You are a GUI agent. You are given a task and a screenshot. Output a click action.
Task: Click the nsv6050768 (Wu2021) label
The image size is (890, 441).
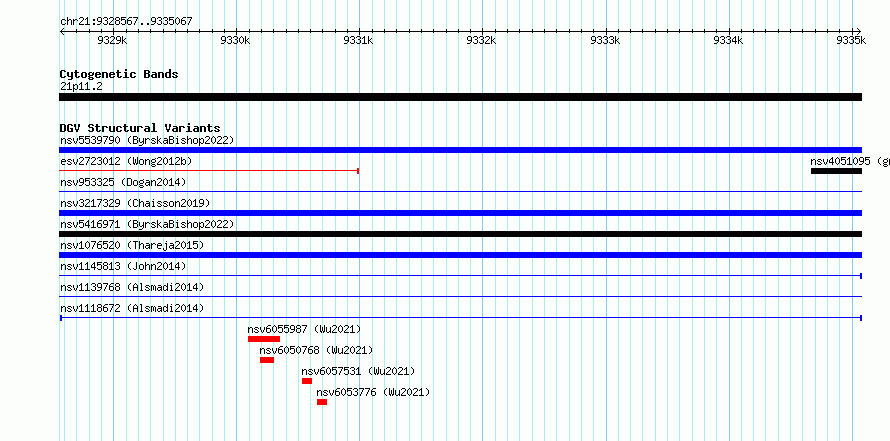316,350
